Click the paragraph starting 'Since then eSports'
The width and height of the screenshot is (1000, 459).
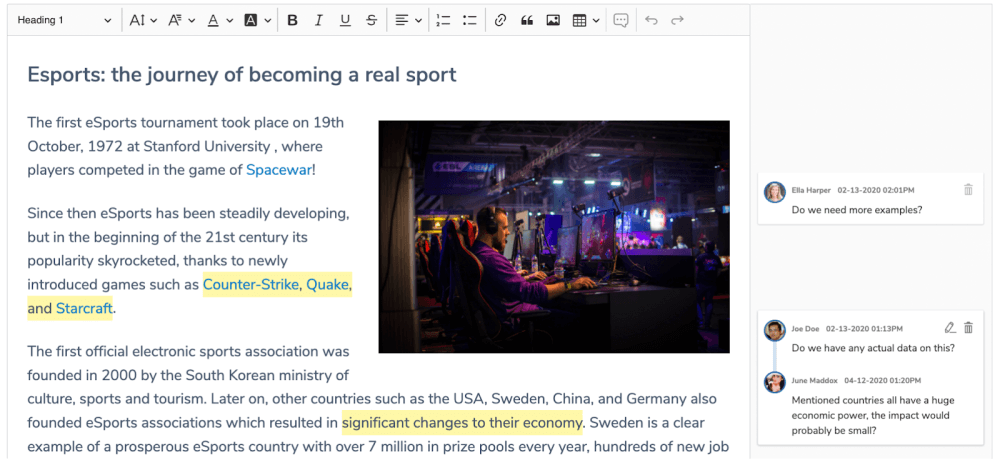tap(189, 261)
